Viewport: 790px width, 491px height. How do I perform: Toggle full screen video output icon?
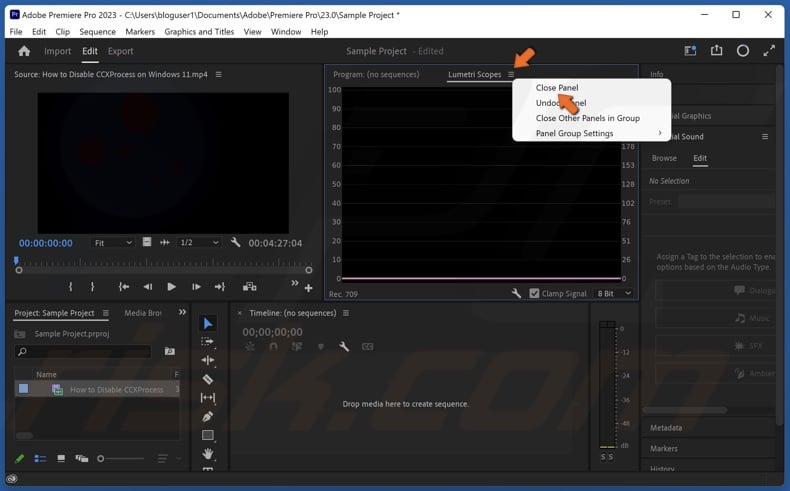click(x=769, y=51)
